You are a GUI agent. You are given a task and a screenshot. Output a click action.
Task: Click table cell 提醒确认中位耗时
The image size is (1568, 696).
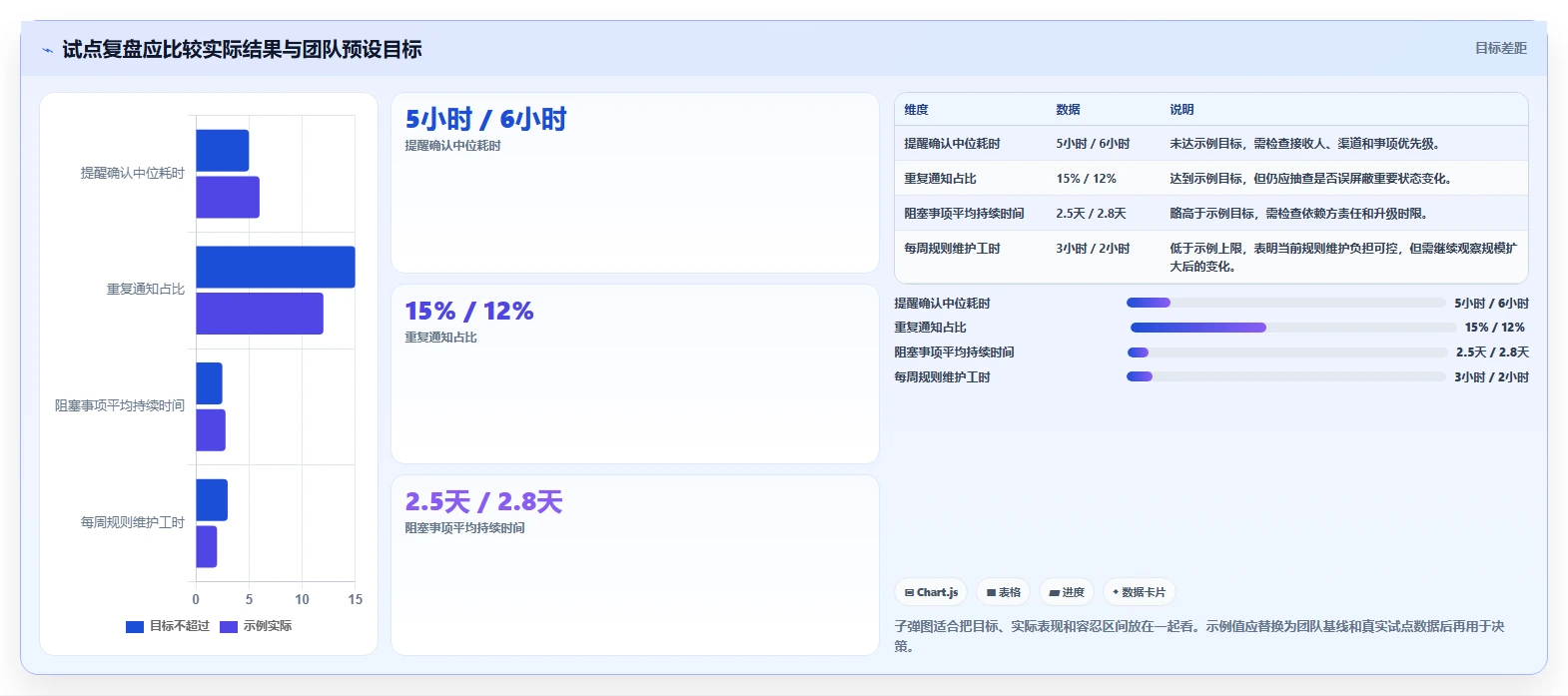point(952,144)
